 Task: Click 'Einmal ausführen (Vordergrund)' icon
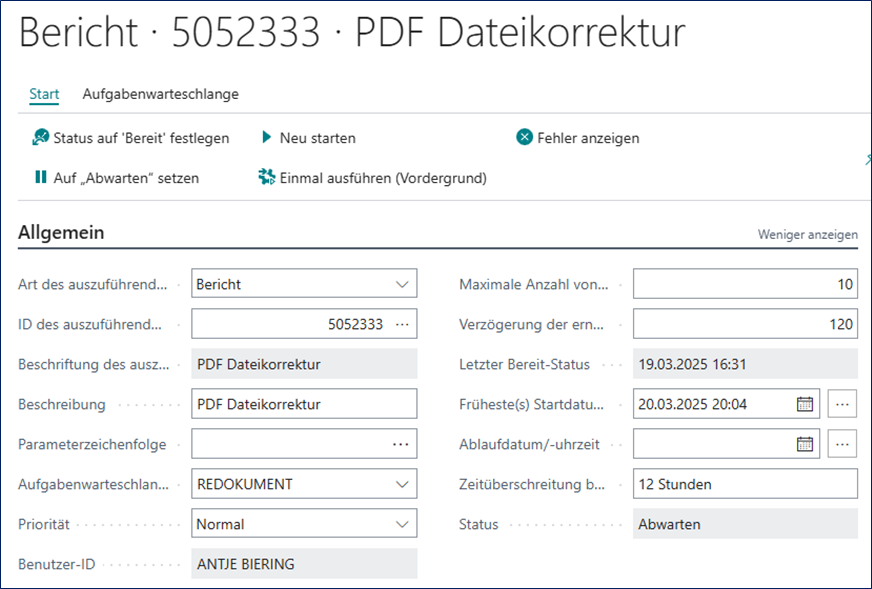[266, 178]
